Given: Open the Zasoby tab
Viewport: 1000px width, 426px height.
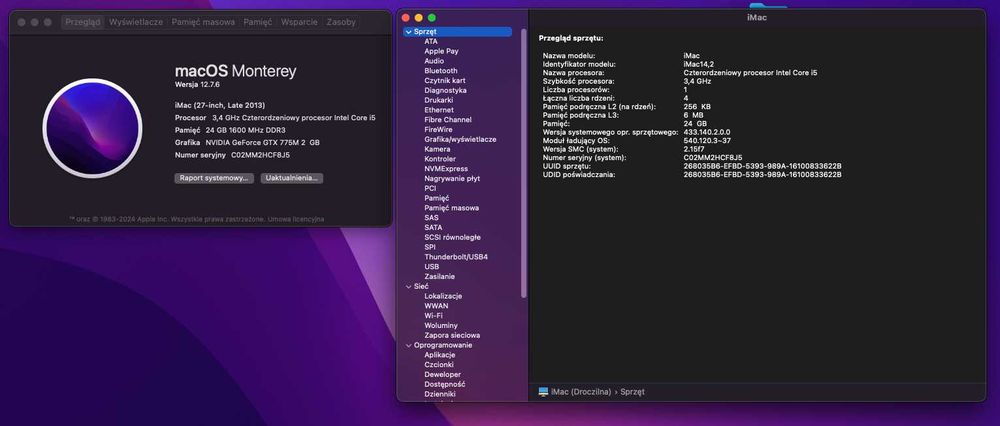Looking at the screenshot, I should 341,22.
